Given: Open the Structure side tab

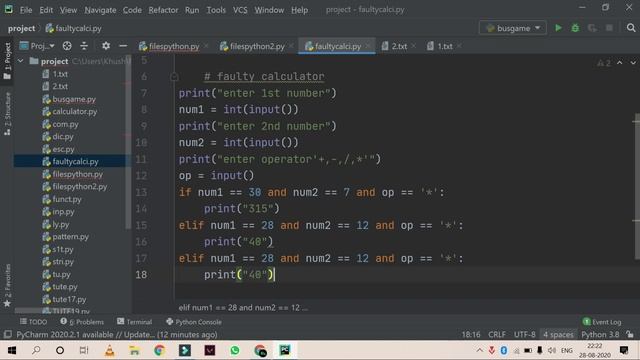Looking at the screenshot, I should pos(7,113).
